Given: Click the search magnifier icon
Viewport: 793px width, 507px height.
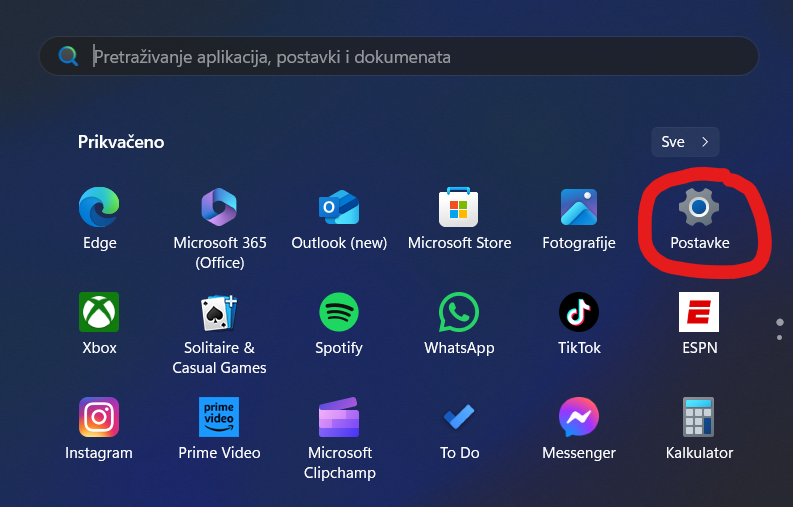Looking at the screenshot, I should pyautogui.click(x=68, y=56).
